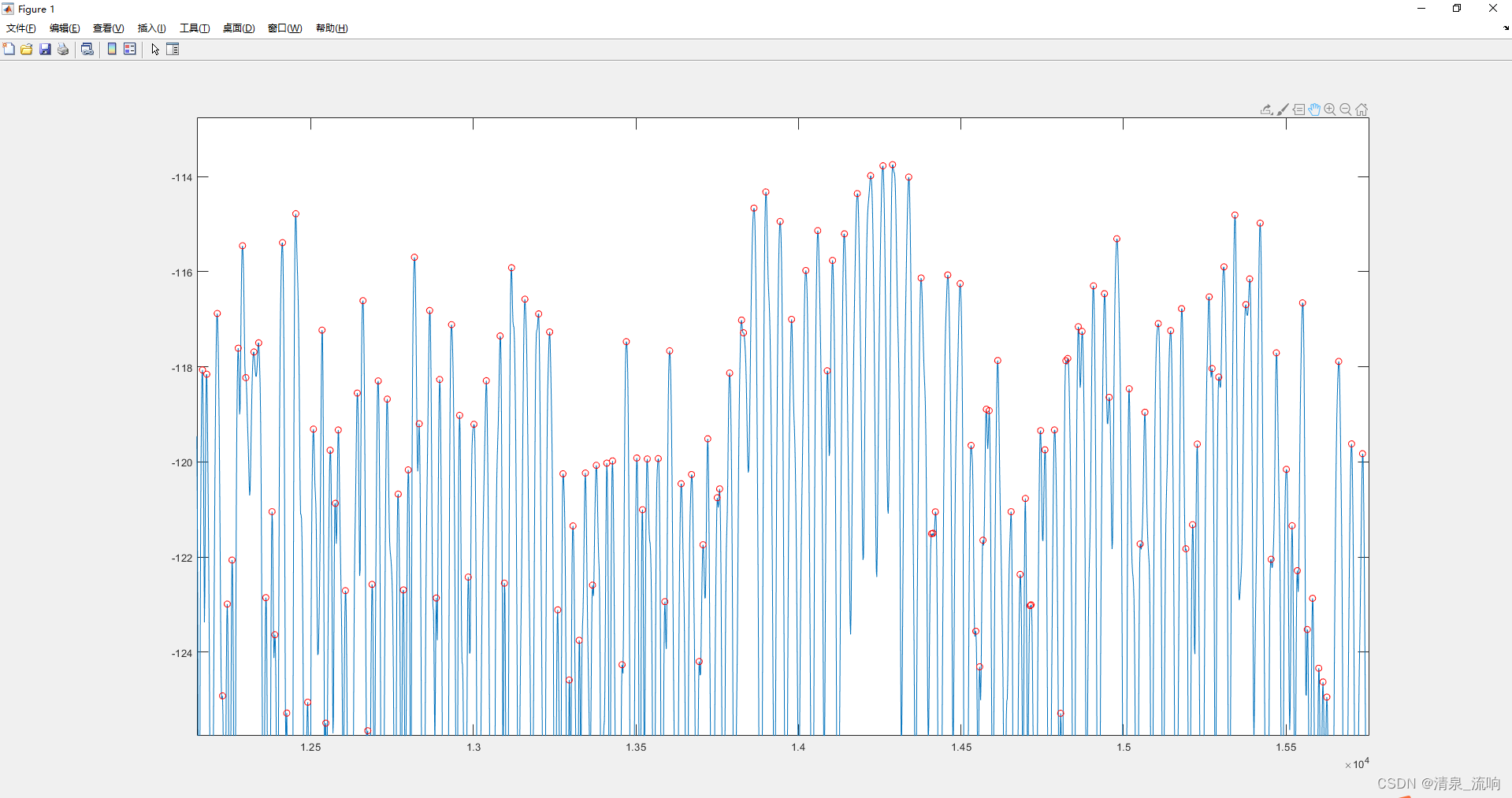The width and height of the screenshot is (1512, 798).
Task: Open the axes export dropdown icon
Action: pyautogui.click(x=1266, y=109)
